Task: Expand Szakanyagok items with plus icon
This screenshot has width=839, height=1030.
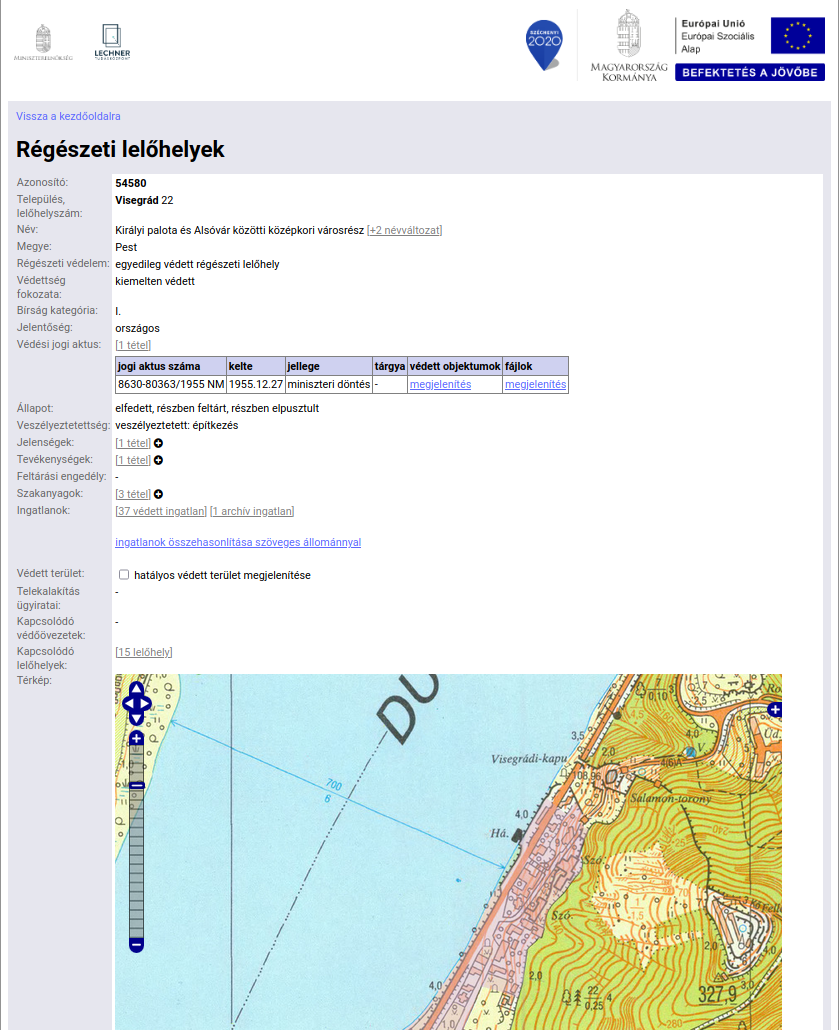Action: (158, 495)
